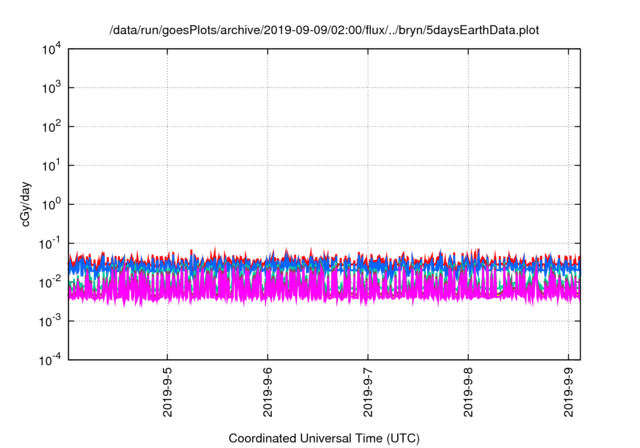Viewport: 640px width, 448px height.
Task: Click the 2019-9-7 date tick label
Action: pos(368,392)
